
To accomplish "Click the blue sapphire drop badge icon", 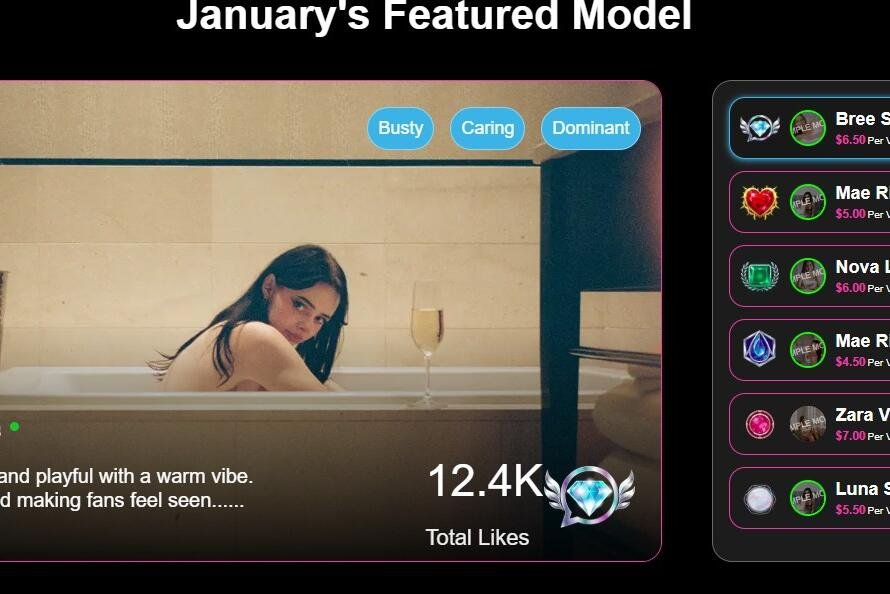I will 759,349.
